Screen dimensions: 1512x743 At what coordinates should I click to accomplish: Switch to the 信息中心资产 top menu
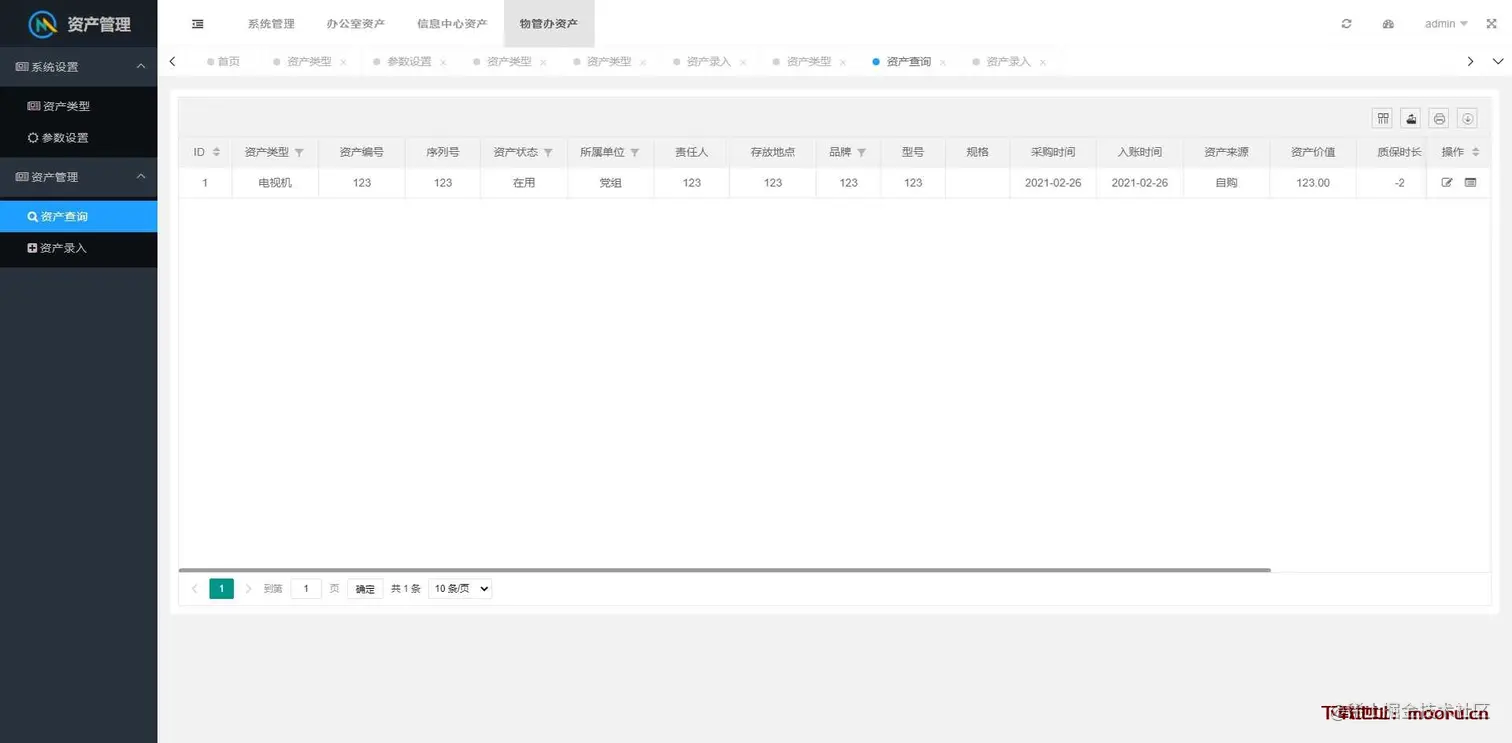(x=452, y=24)
